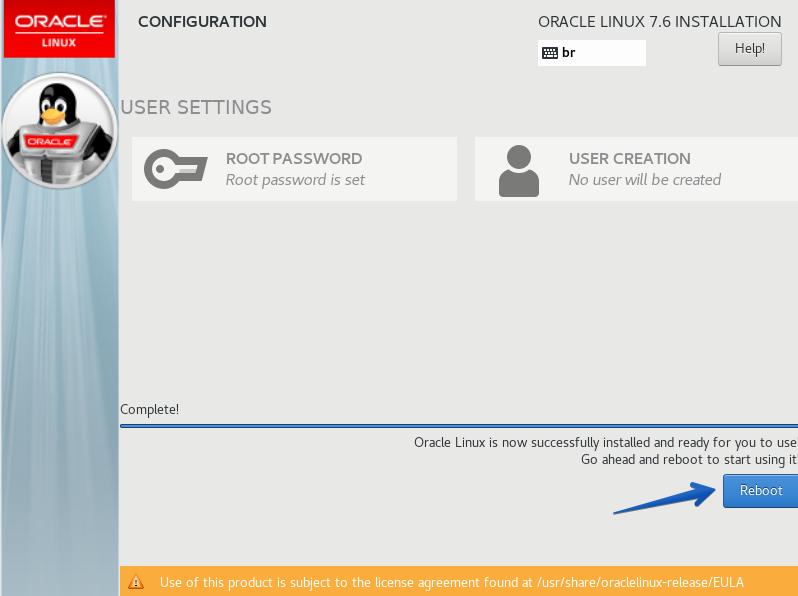Click the Oracle Linux red logo
The width and height of the screenshot is (798, 596).
point(59,29)
